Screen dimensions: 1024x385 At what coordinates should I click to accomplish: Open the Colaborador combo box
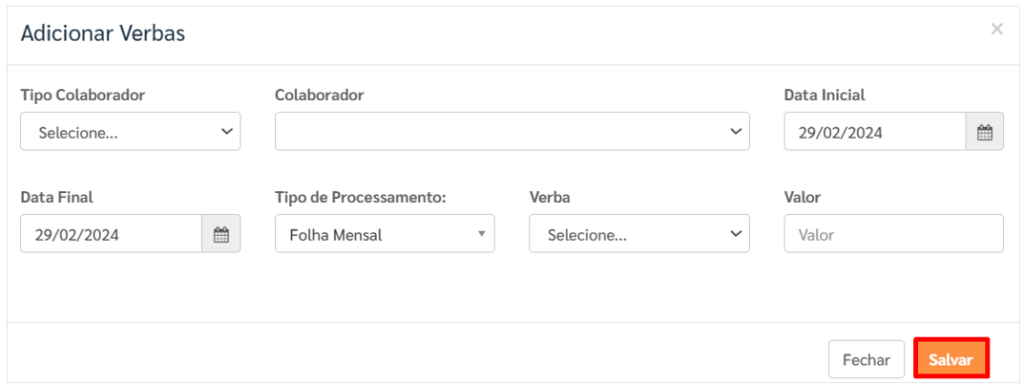[x=512, y=132]
